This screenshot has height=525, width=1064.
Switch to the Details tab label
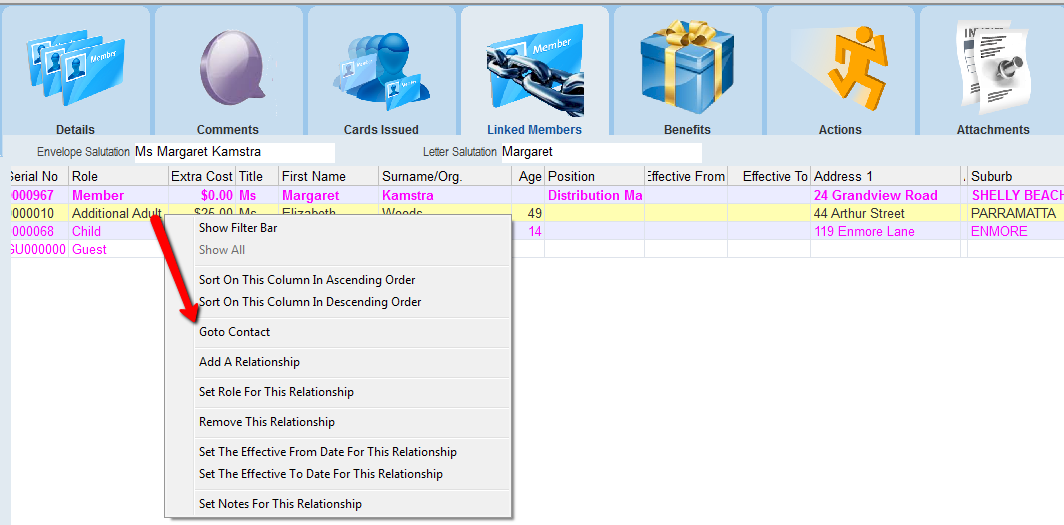75,130
